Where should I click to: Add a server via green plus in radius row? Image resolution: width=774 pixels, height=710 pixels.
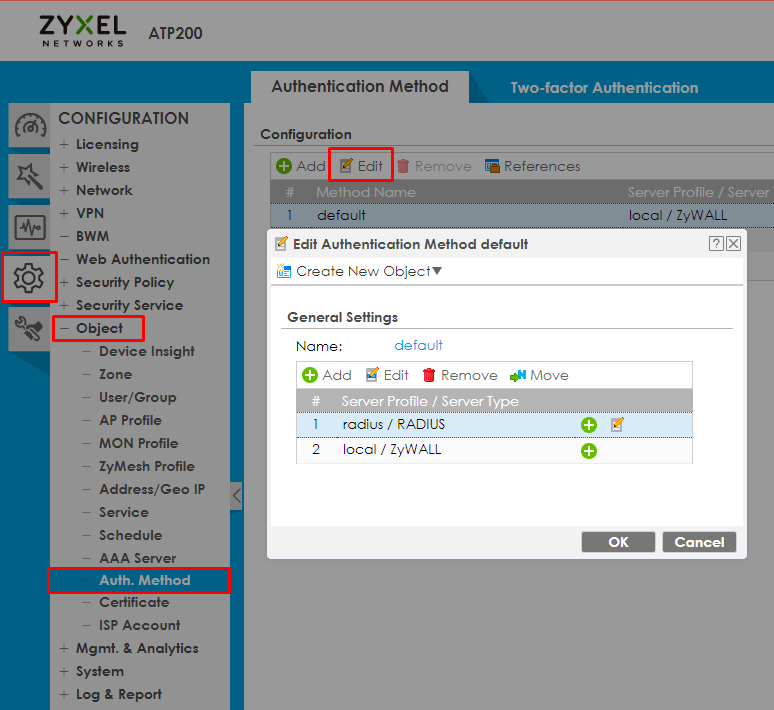tap(588, 425)
